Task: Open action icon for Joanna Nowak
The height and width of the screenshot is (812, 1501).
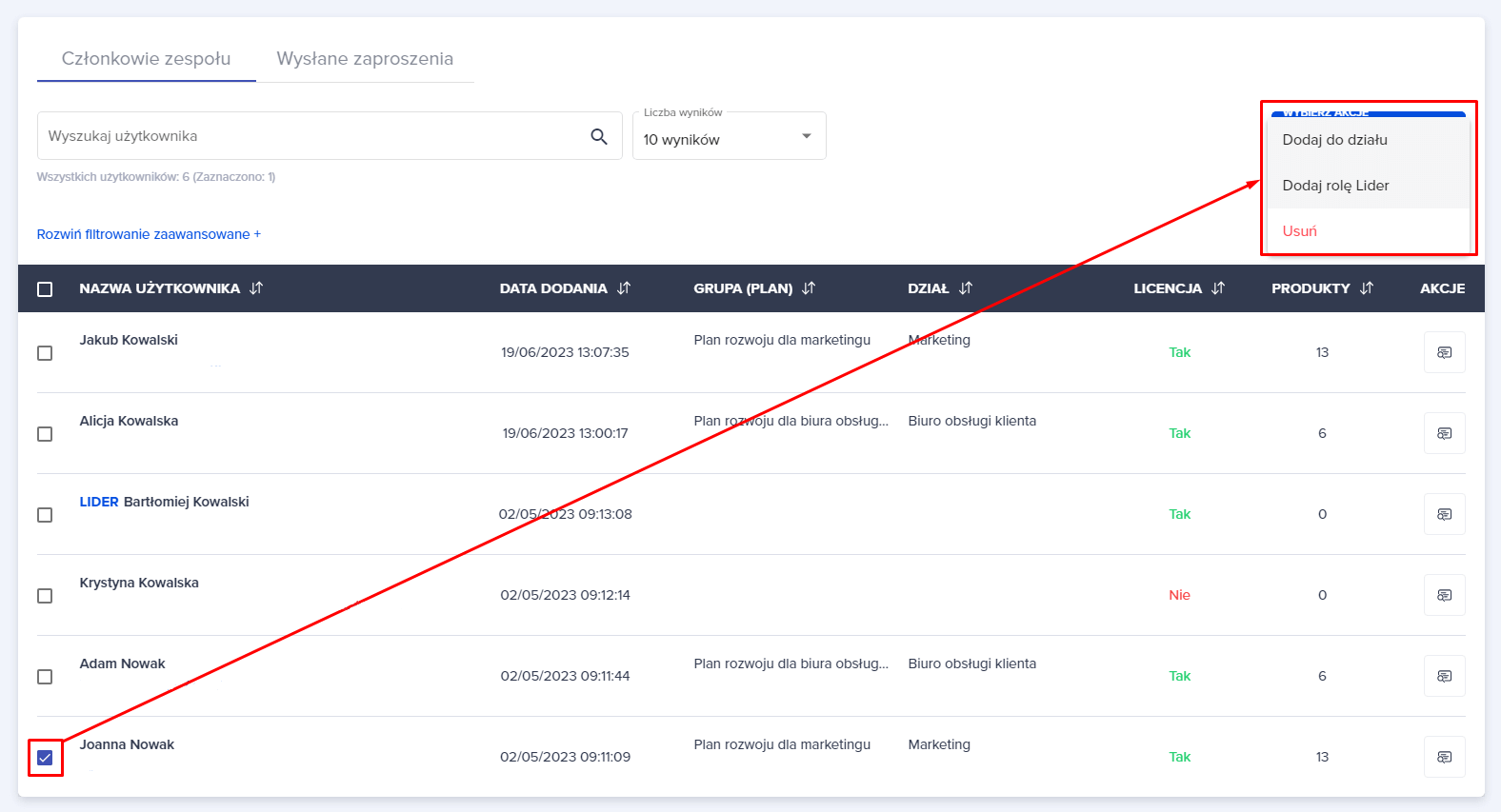Action: point(1444,757)
